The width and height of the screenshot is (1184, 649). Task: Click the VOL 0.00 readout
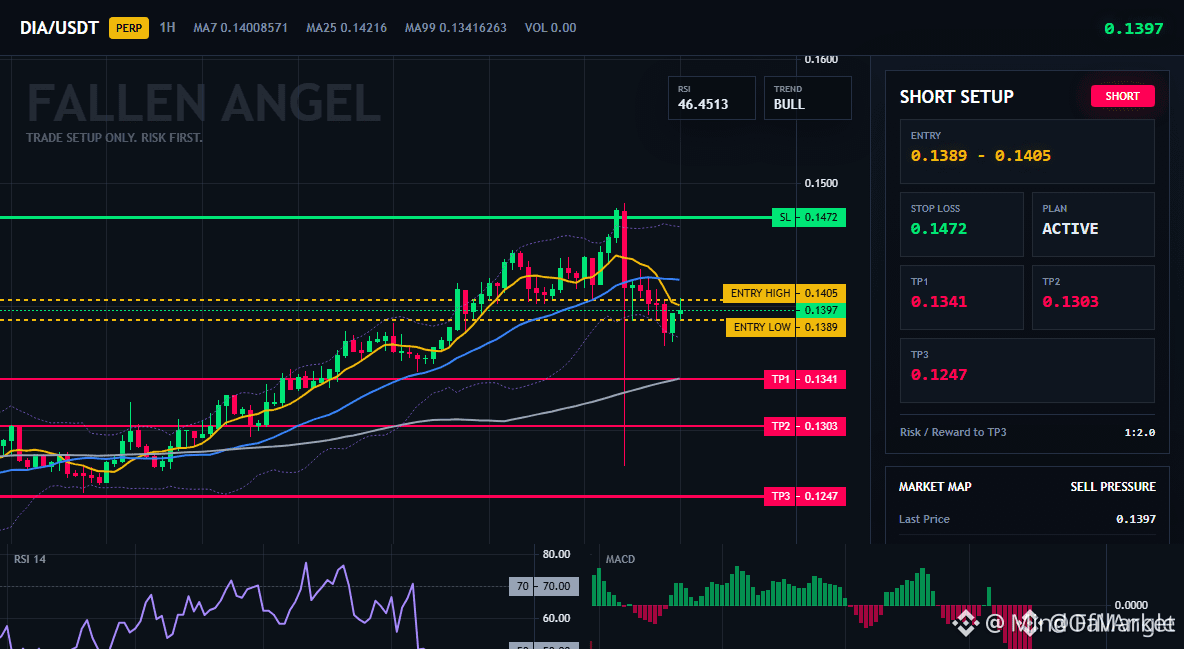550,28
